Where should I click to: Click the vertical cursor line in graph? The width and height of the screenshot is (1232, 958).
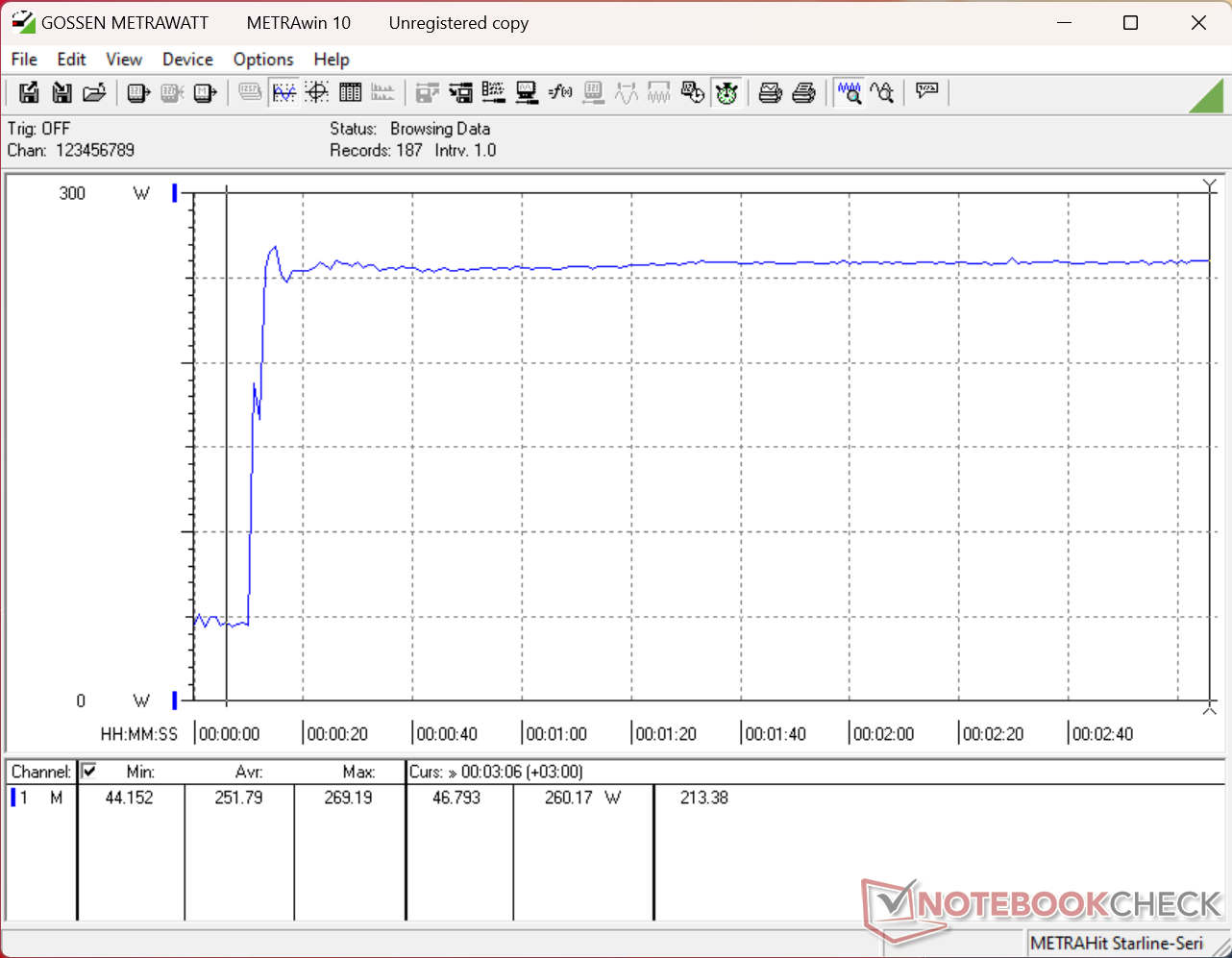tap(226, 447)
